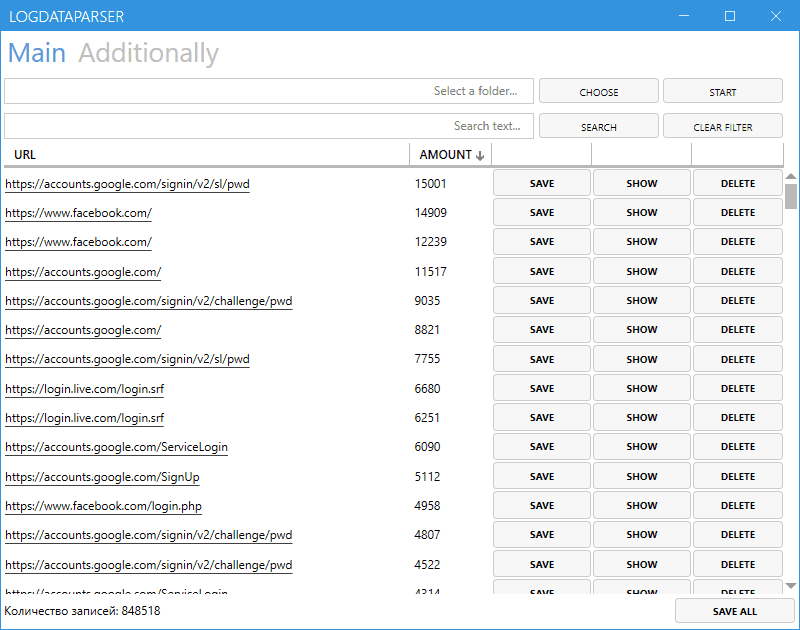Click the 'Select a folder...' input field
800x630 pixels.
[267, 90]
